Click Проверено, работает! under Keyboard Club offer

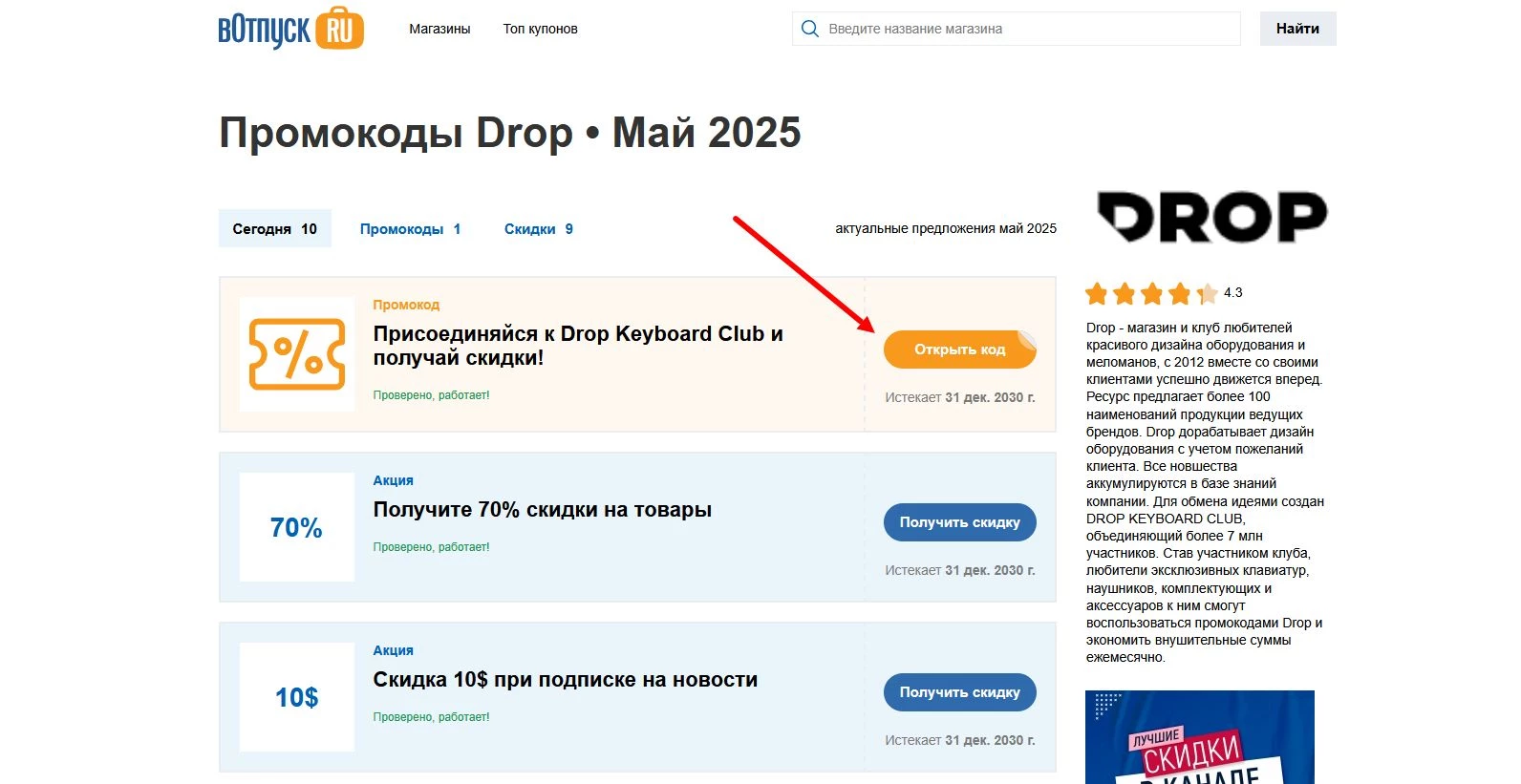coord(431,395)
